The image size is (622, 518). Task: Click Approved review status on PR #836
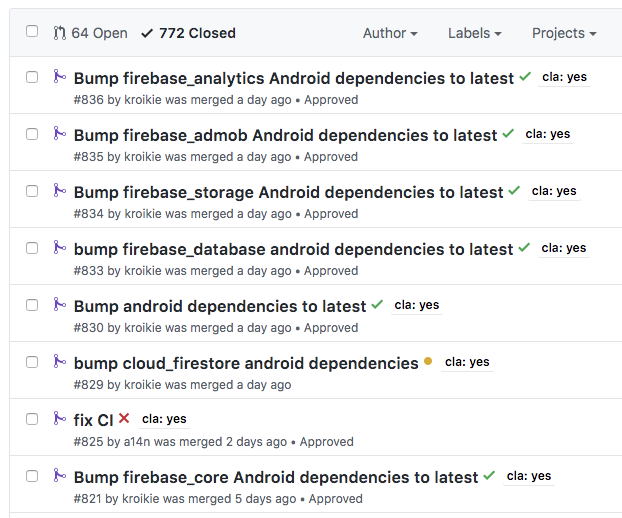pyautogui.click(x=331, y=100)
